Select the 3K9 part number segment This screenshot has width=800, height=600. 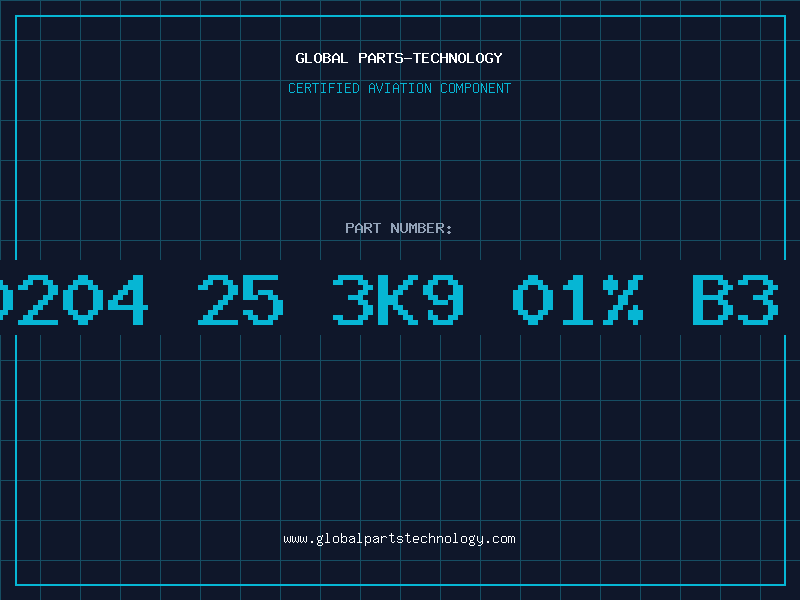tap(398, 299)
